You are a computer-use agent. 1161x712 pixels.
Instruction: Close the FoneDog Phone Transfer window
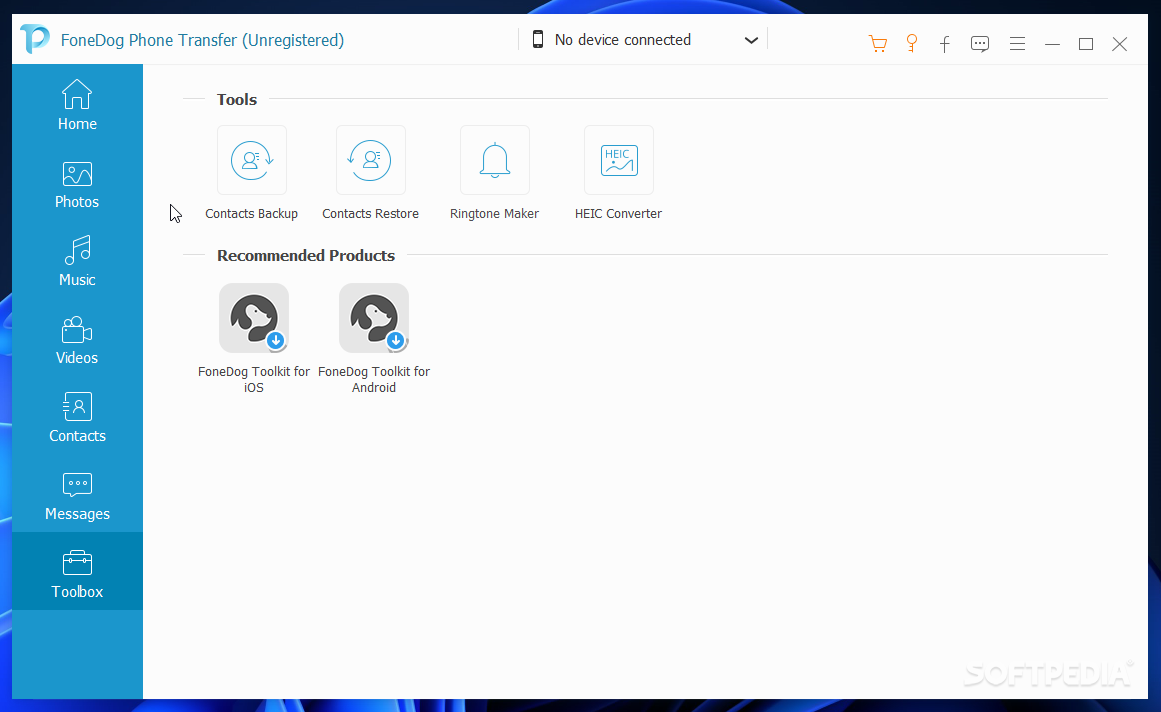1120,44
